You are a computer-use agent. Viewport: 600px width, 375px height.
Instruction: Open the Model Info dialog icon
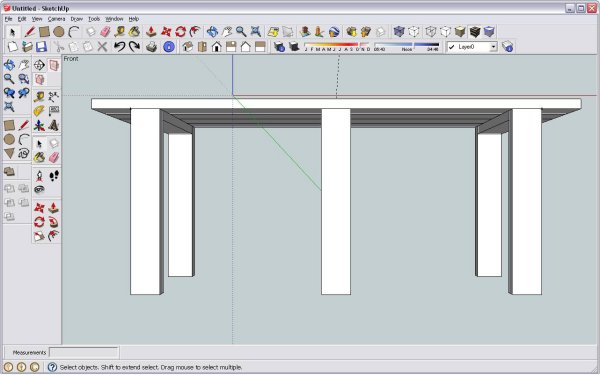click(169, 47)
